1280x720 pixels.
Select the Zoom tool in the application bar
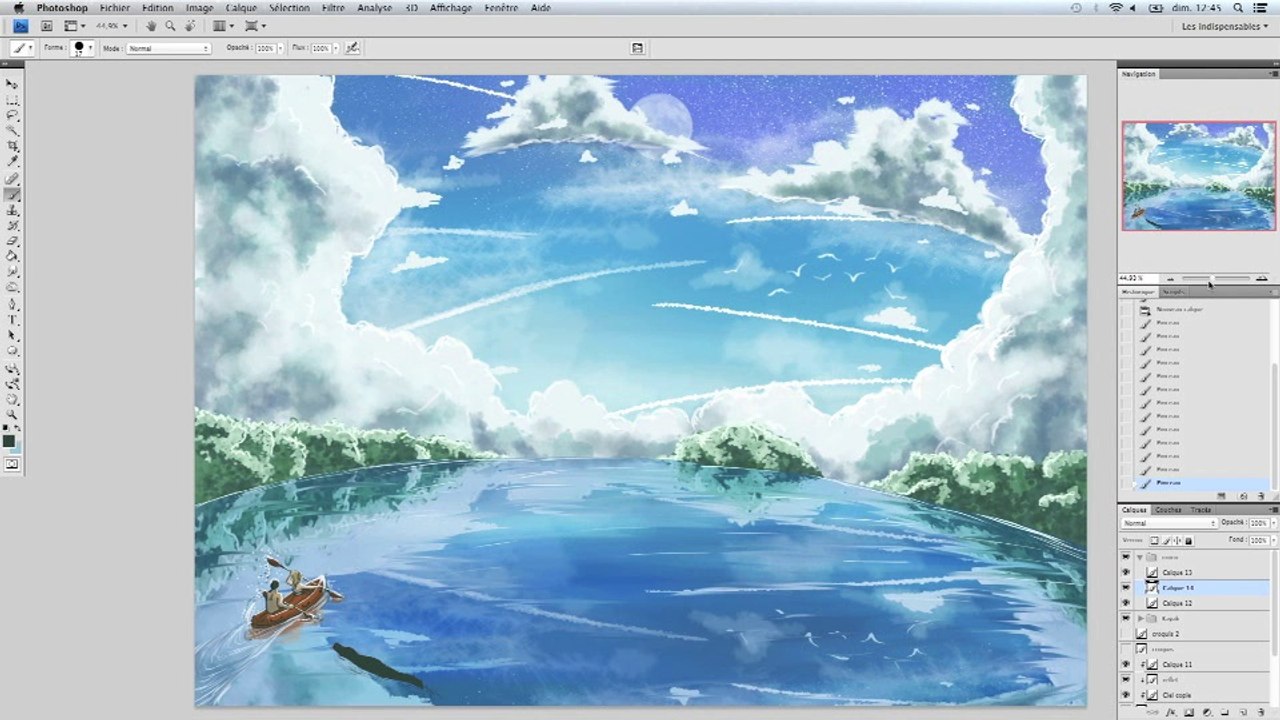pos(170,26)
